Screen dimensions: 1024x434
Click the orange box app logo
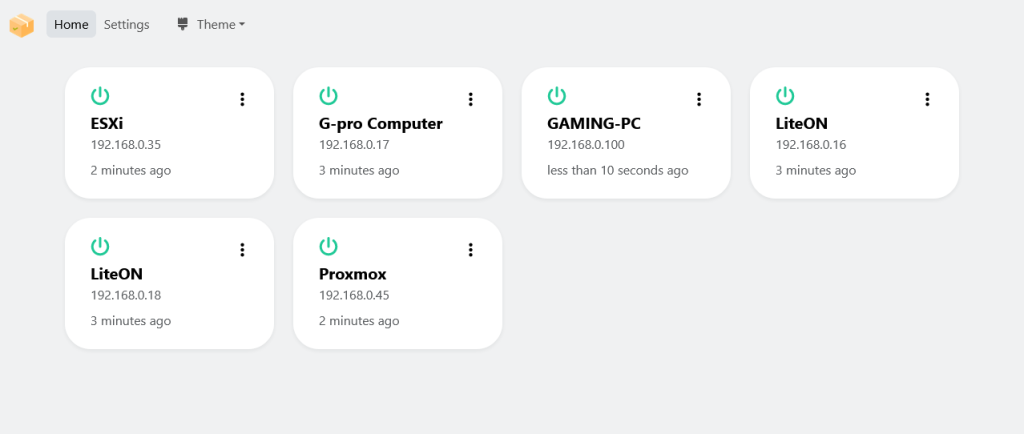click(21, 25)
